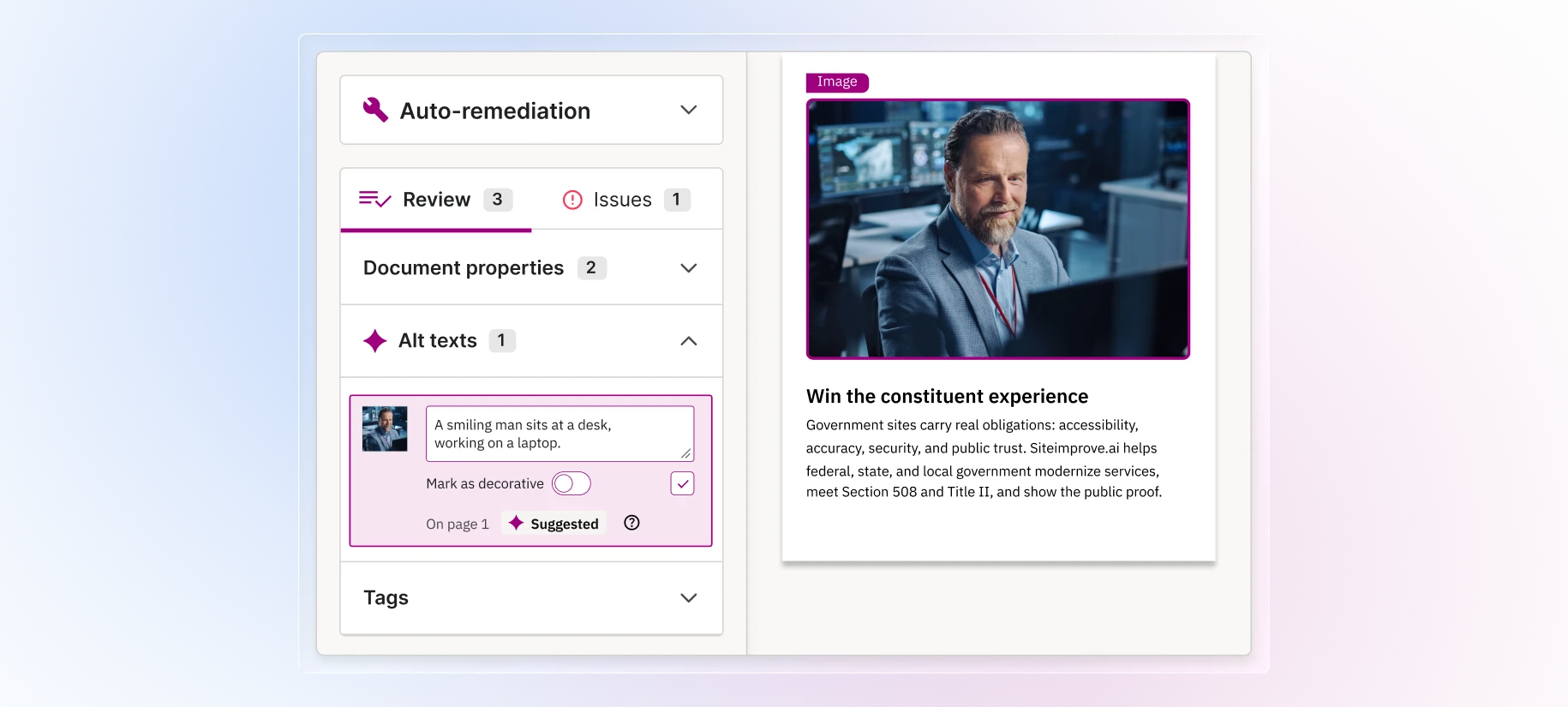Select the highlighted man photo in document
This screenshot has height=707, width=1568.
point(997,229)
